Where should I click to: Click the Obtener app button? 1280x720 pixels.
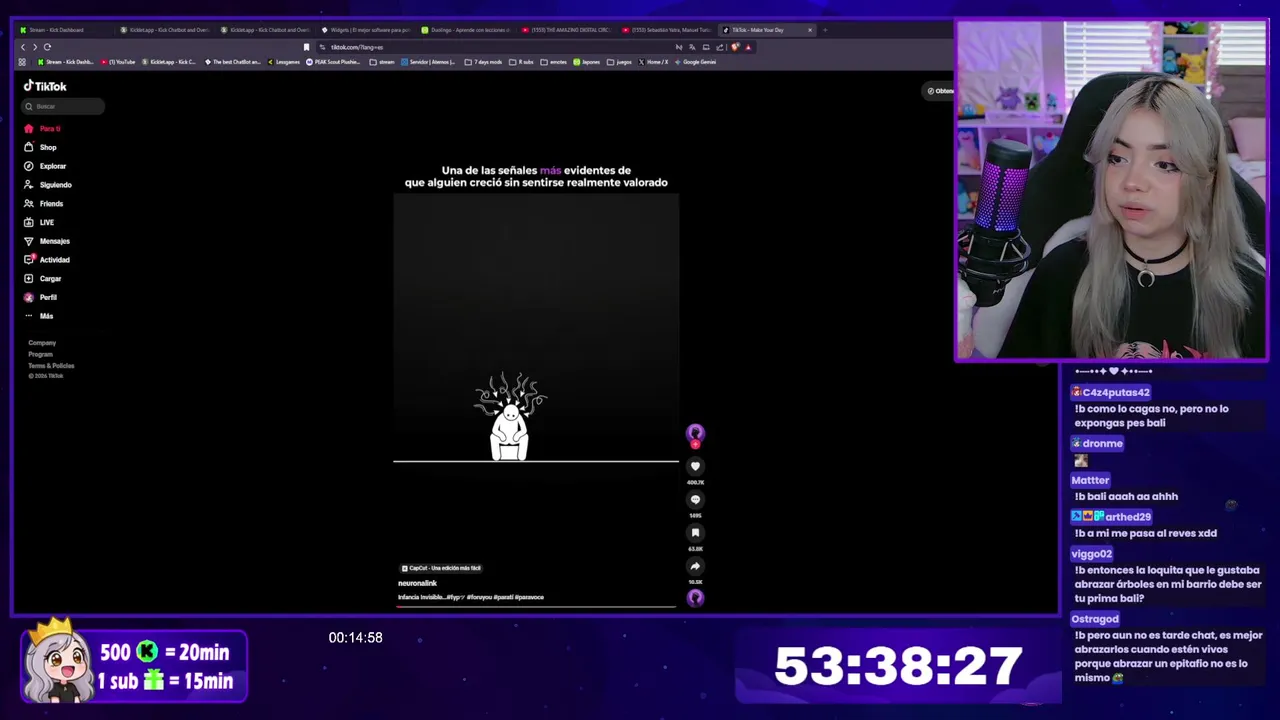[x=940, y=91]
